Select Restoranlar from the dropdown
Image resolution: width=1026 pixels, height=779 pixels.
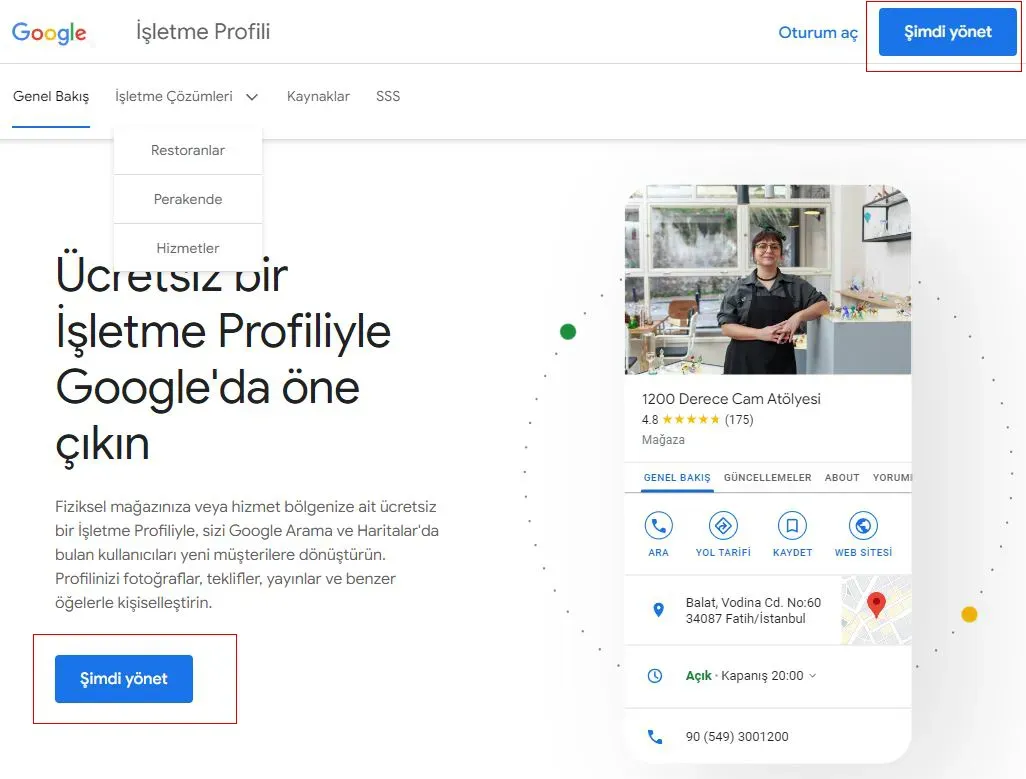188,150
